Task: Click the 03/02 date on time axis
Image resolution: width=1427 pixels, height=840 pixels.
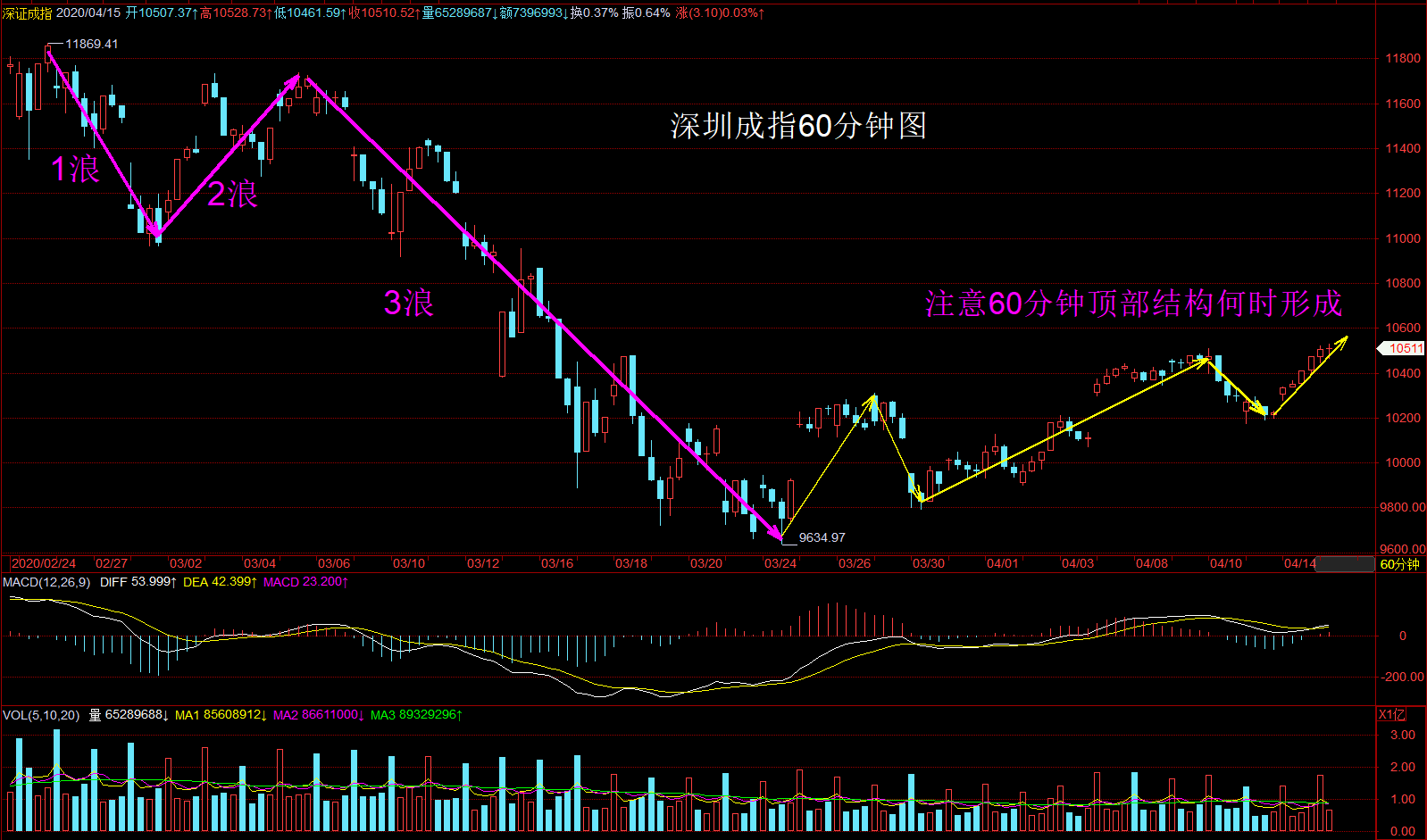Action: point(186,563)
